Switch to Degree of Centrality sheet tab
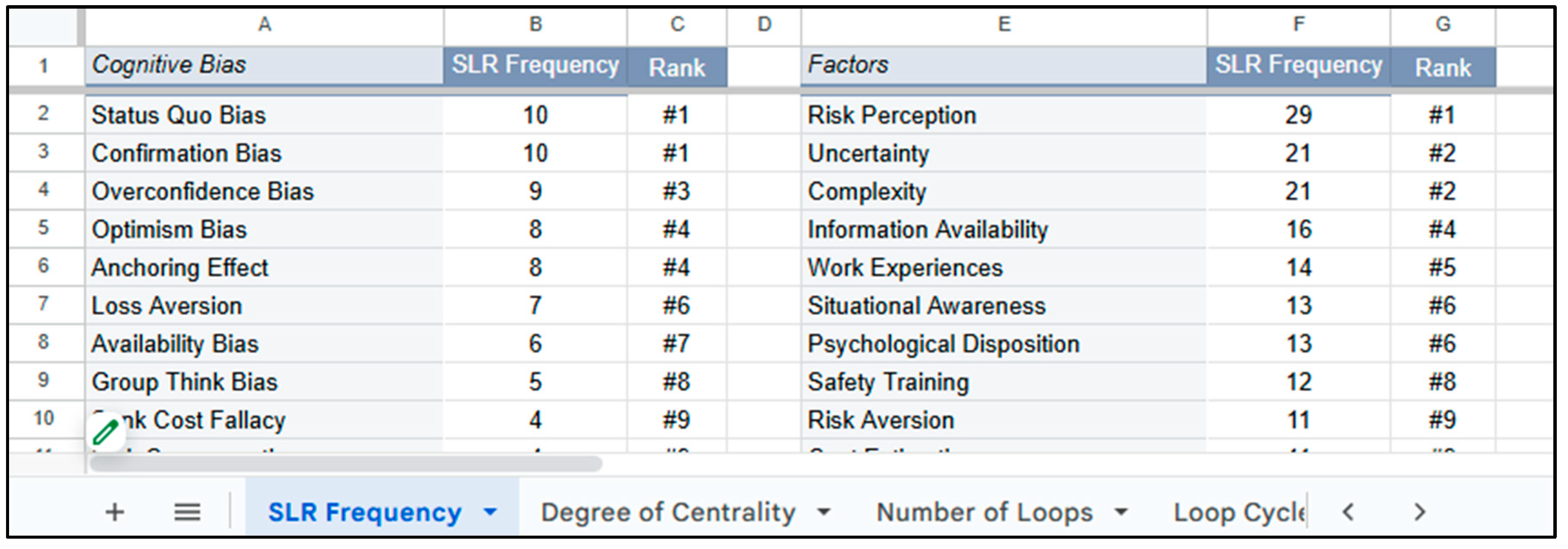Viewport: 1568px width, 549px height. coord(668,512)
